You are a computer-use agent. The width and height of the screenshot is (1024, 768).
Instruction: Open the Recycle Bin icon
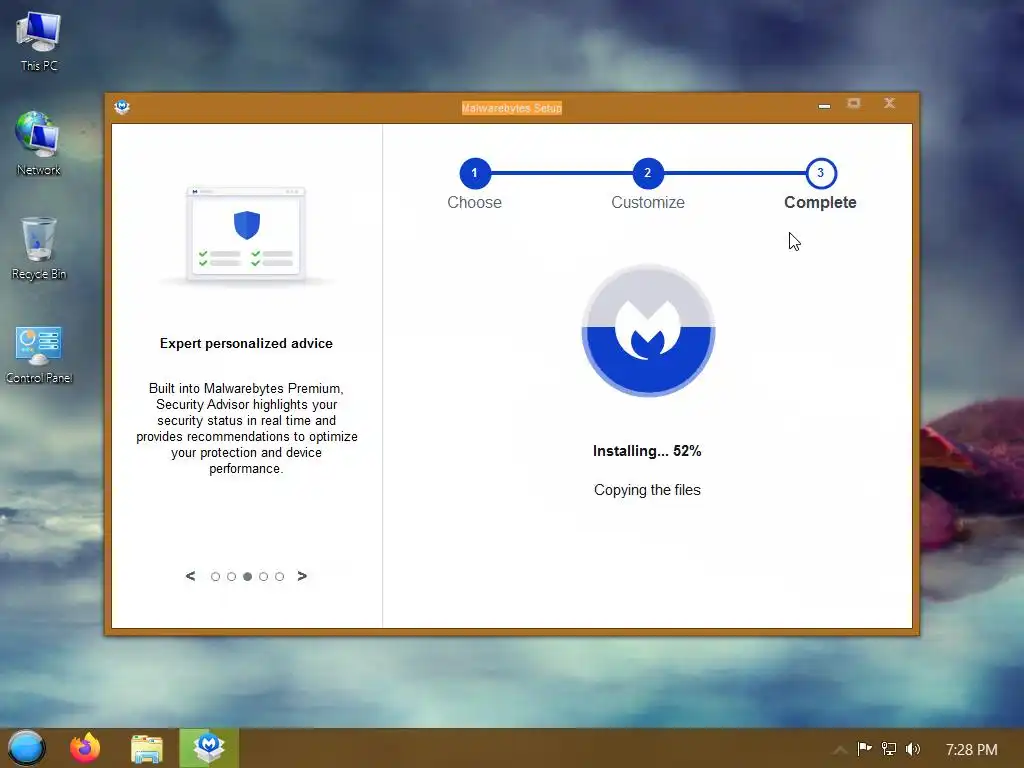coord(39,249)
